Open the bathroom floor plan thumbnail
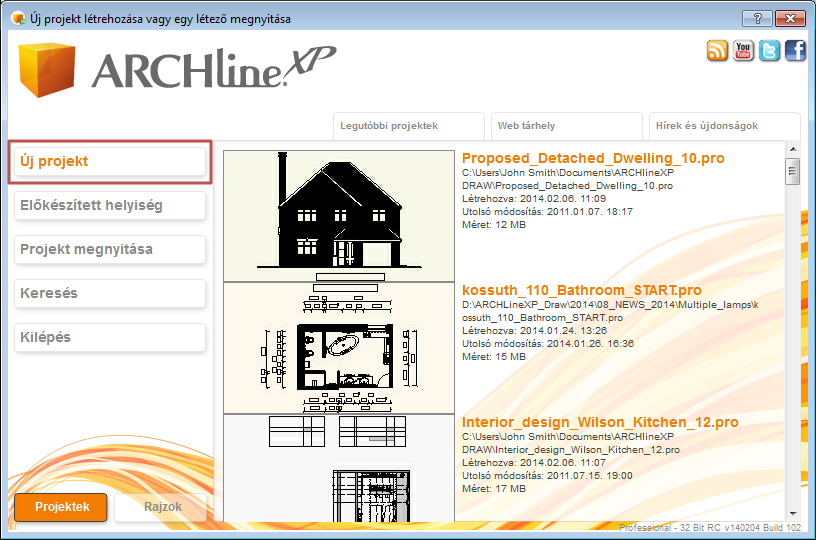Image resolution: width=816 pixels, height=540 pixels. (339, 348)
